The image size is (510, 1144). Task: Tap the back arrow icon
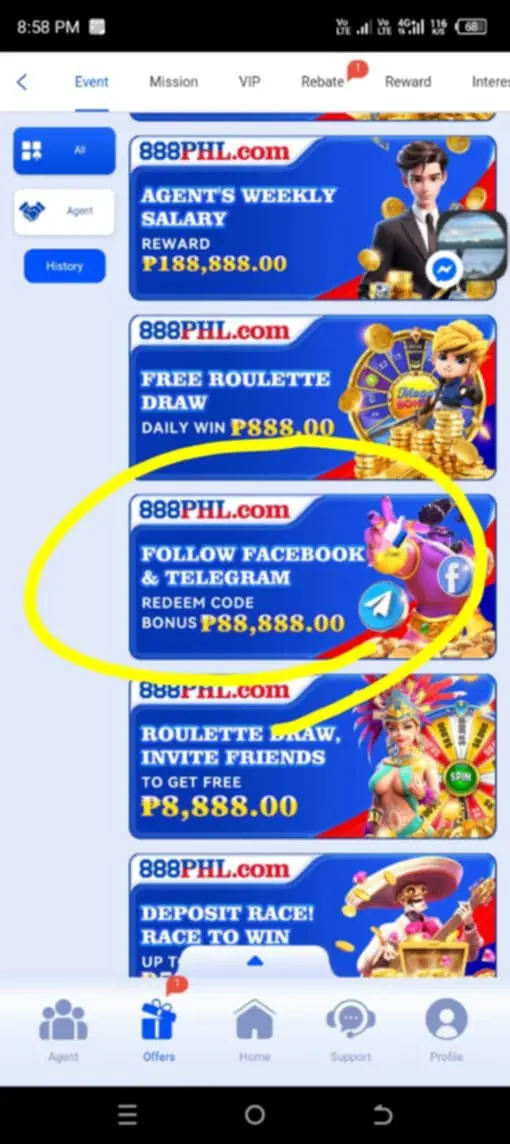click(x=22, y=82)
